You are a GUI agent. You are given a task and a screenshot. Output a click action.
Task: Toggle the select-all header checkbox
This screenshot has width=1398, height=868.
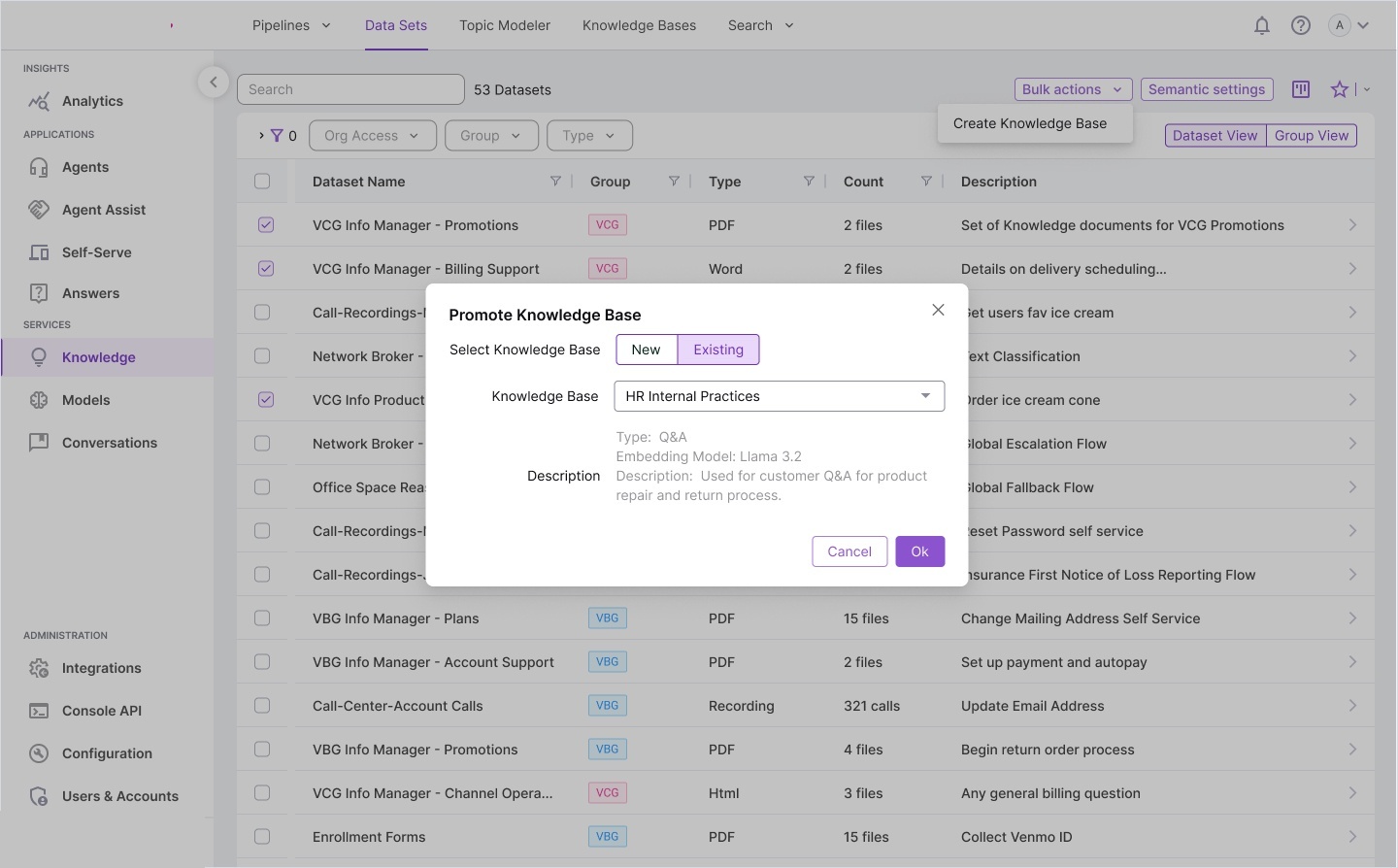(262, 182)
